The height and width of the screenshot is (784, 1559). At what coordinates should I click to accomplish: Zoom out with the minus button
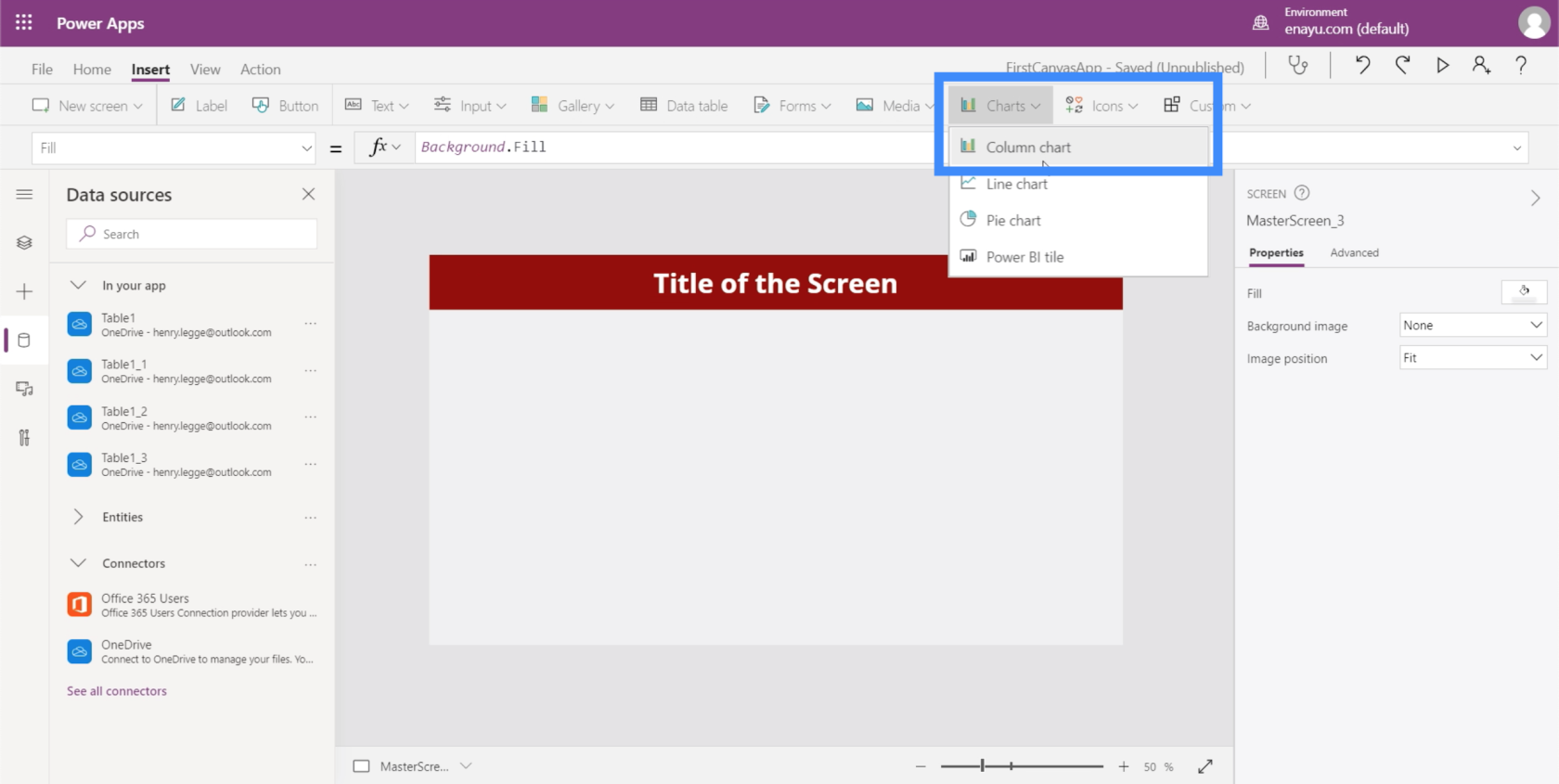(x=921, y=766)
